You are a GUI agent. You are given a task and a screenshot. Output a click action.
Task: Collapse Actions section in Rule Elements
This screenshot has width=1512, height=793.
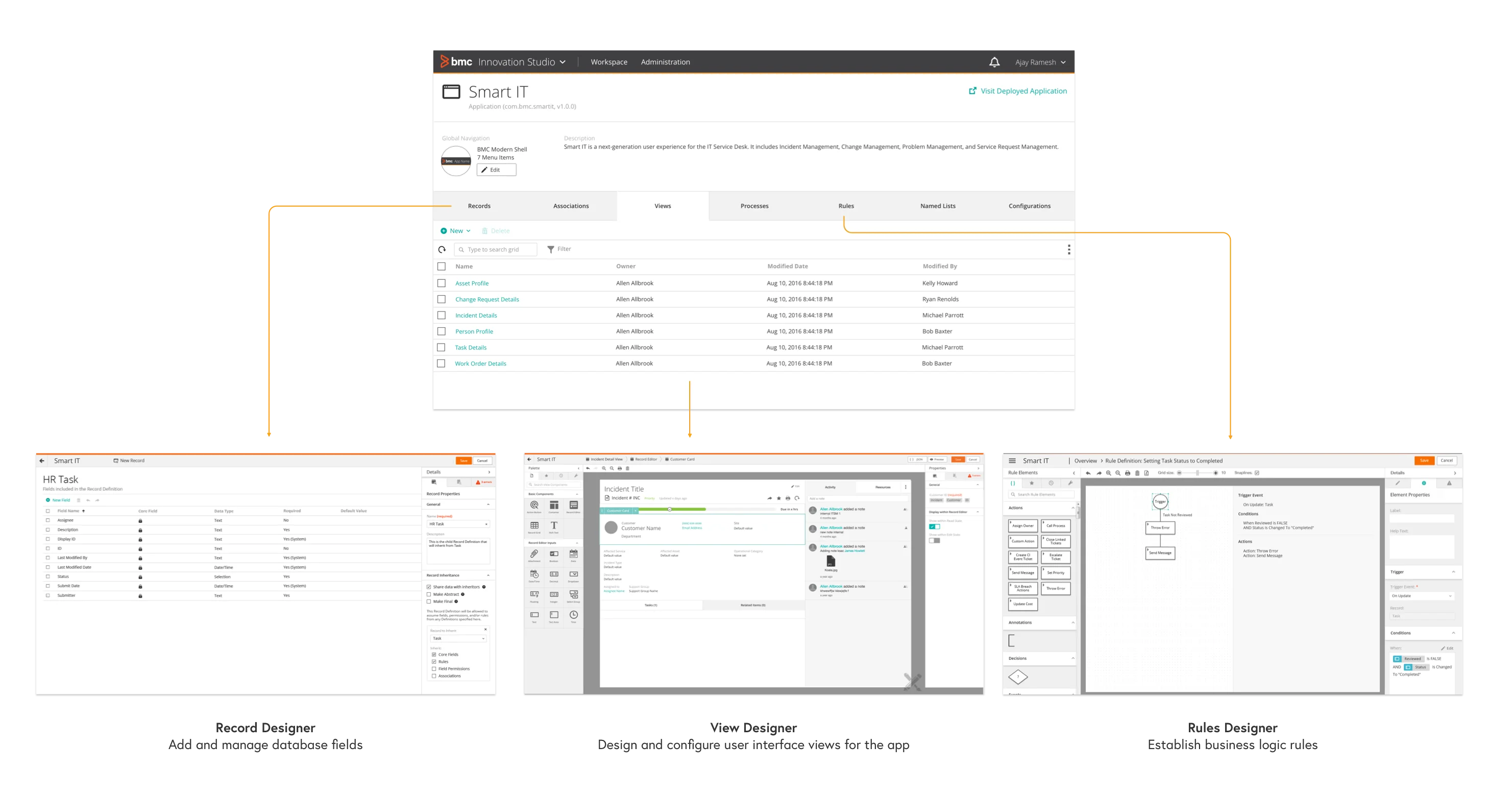pos(1073,508)
